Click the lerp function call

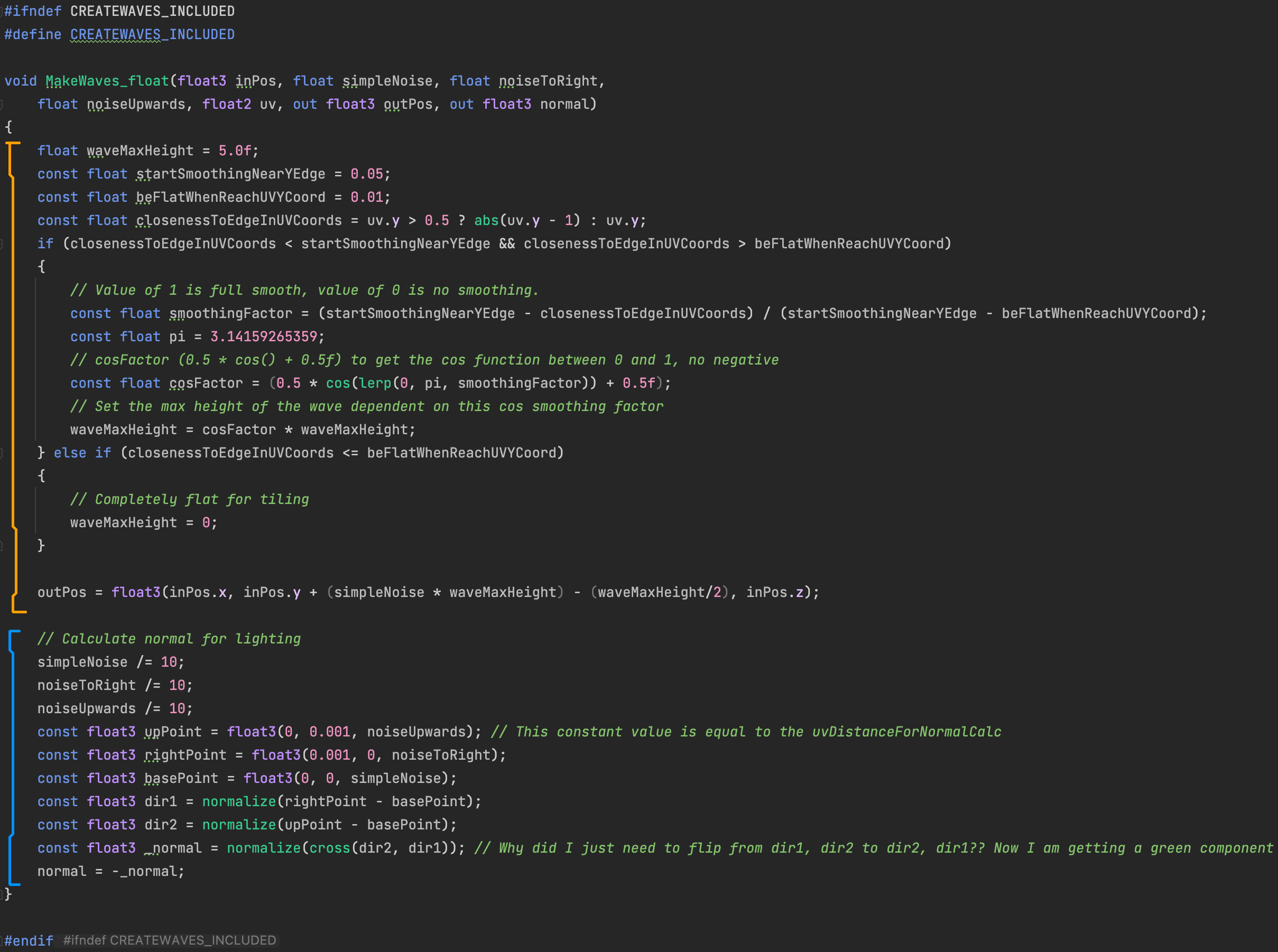(x=375, y=383)
